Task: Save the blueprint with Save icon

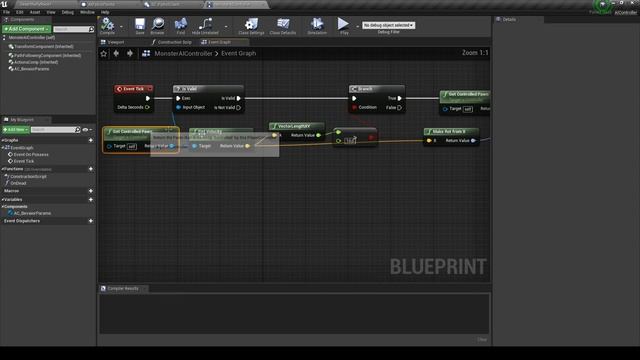Action: tap(140, 25)
